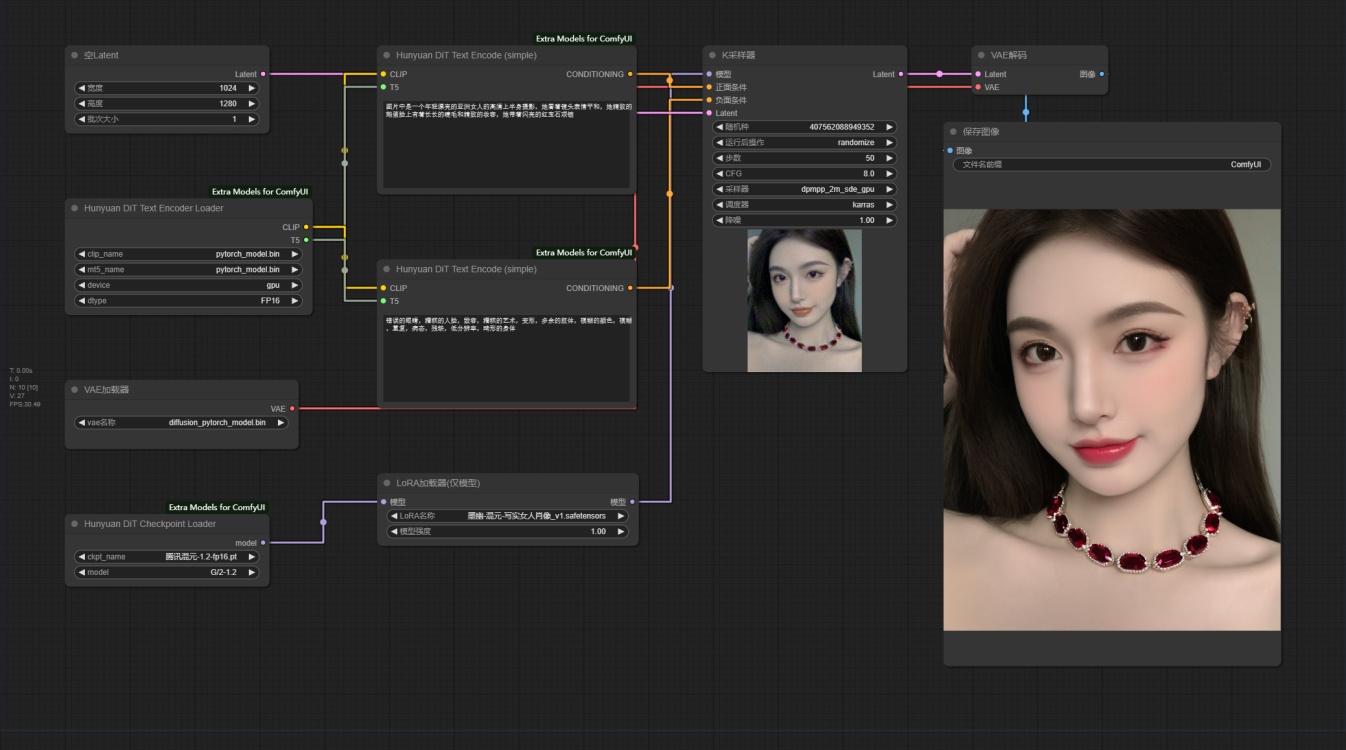Open the 运行后操作 randomize dropdown
The height and width of the screenshot is (750, 1346).
tap(804, 143)
